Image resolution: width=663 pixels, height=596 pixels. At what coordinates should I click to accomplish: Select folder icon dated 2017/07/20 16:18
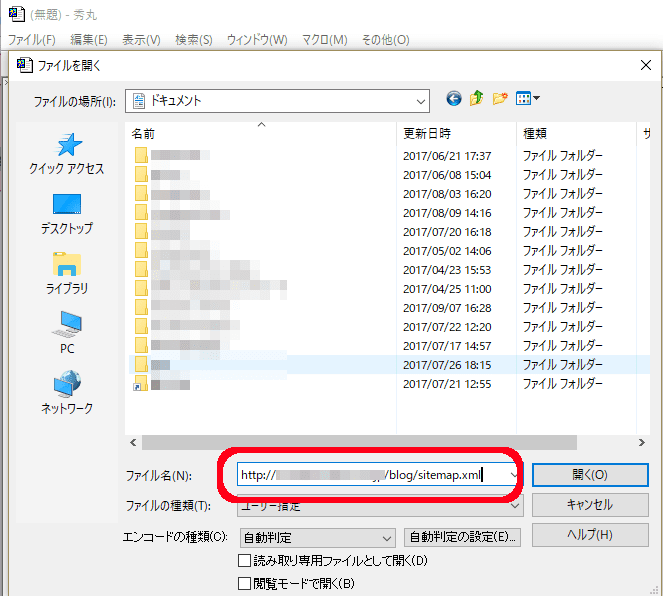[141, 231]
